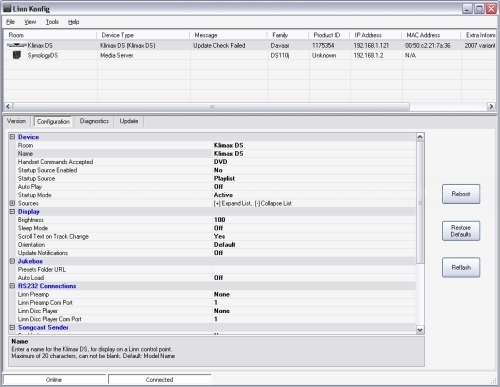Click the Reboot button
The height and width of the screenshot is (387, 500).
[461, 194]
